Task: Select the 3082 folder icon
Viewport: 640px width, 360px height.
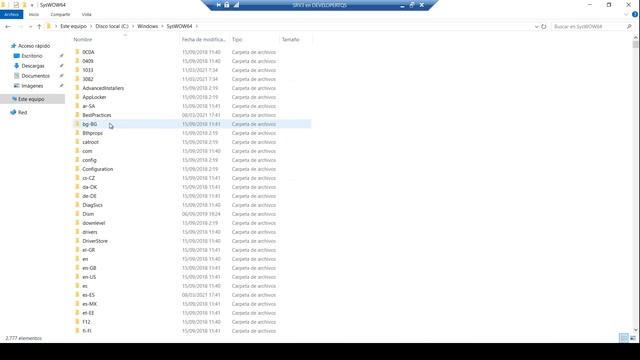Action: (x=77, y=79)
